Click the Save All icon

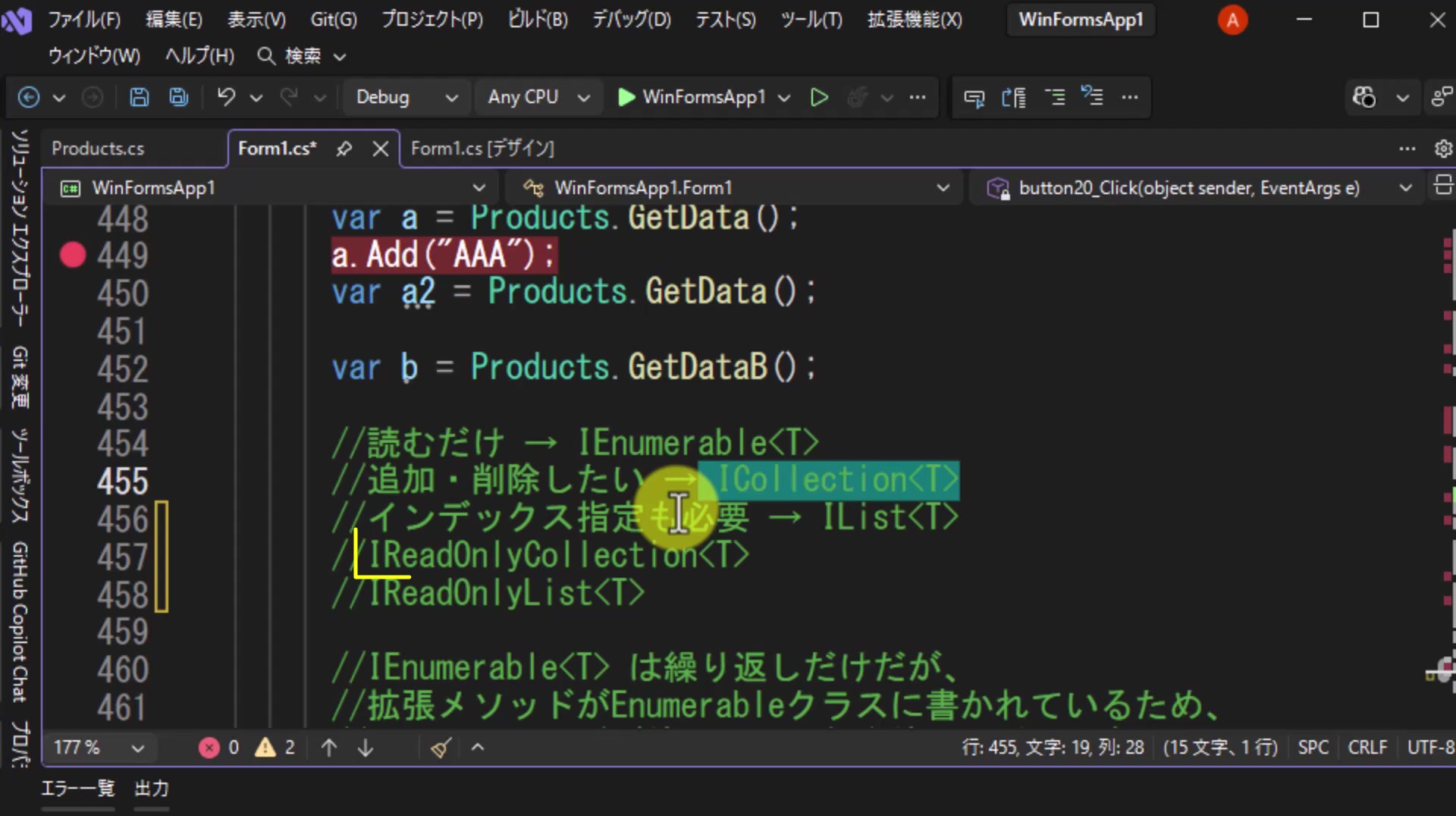coord(179,97)
